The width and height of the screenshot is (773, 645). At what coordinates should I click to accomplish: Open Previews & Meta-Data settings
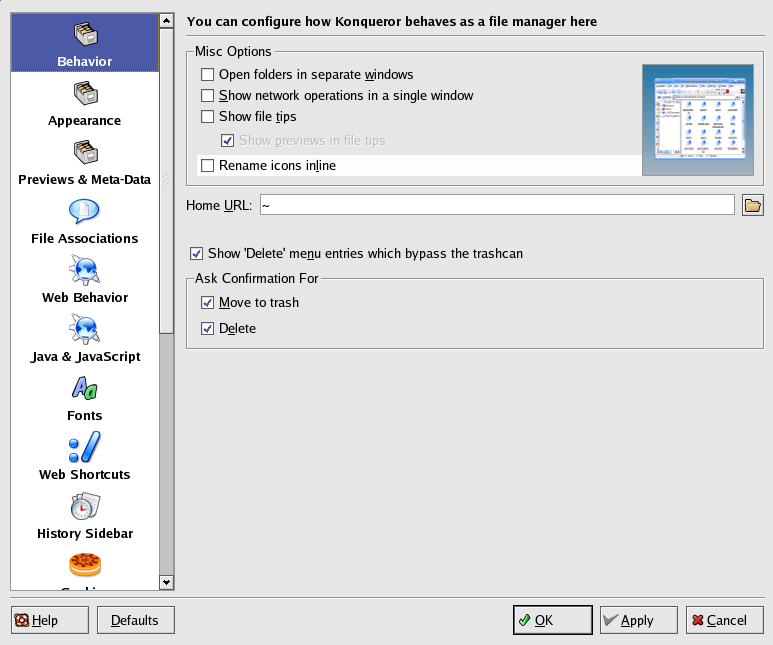point(84,162)
